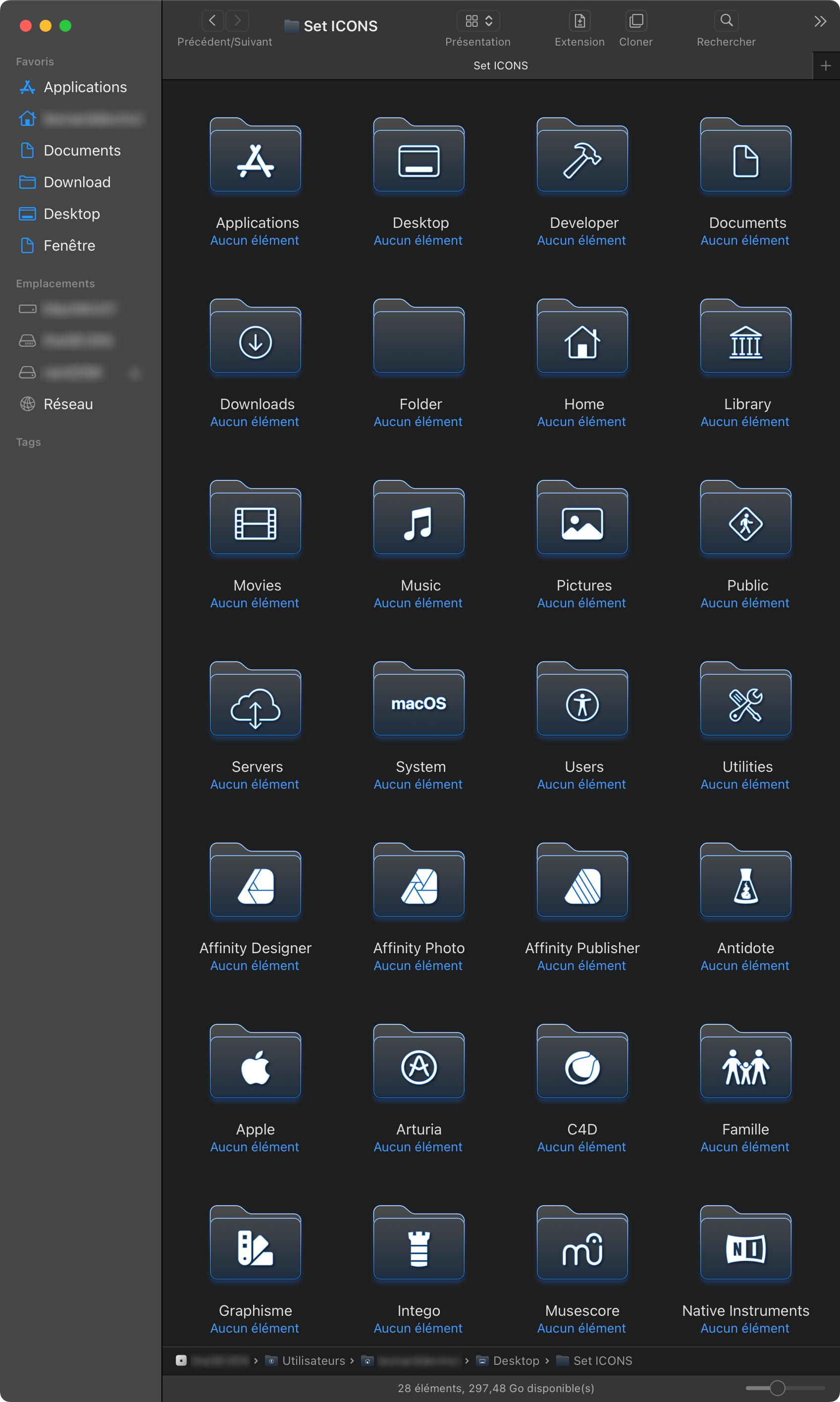Select the Famille folder icon
Viewport: 840px width, 1402px height.
pos(745,1061)
